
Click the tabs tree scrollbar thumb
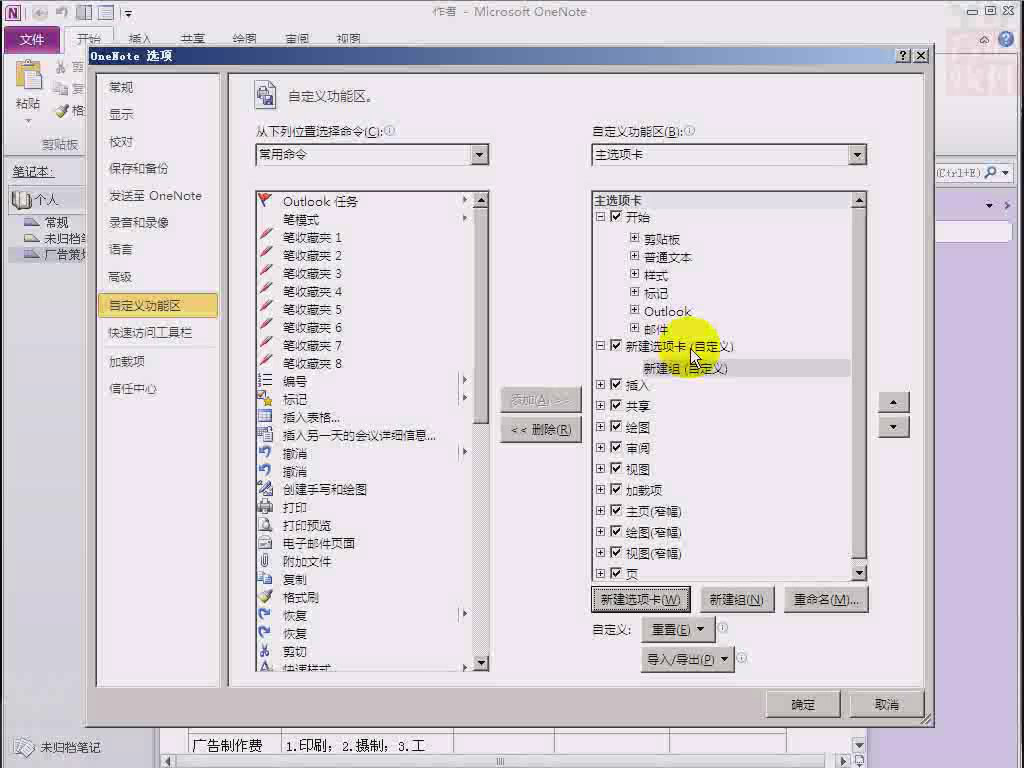[859, 383]
